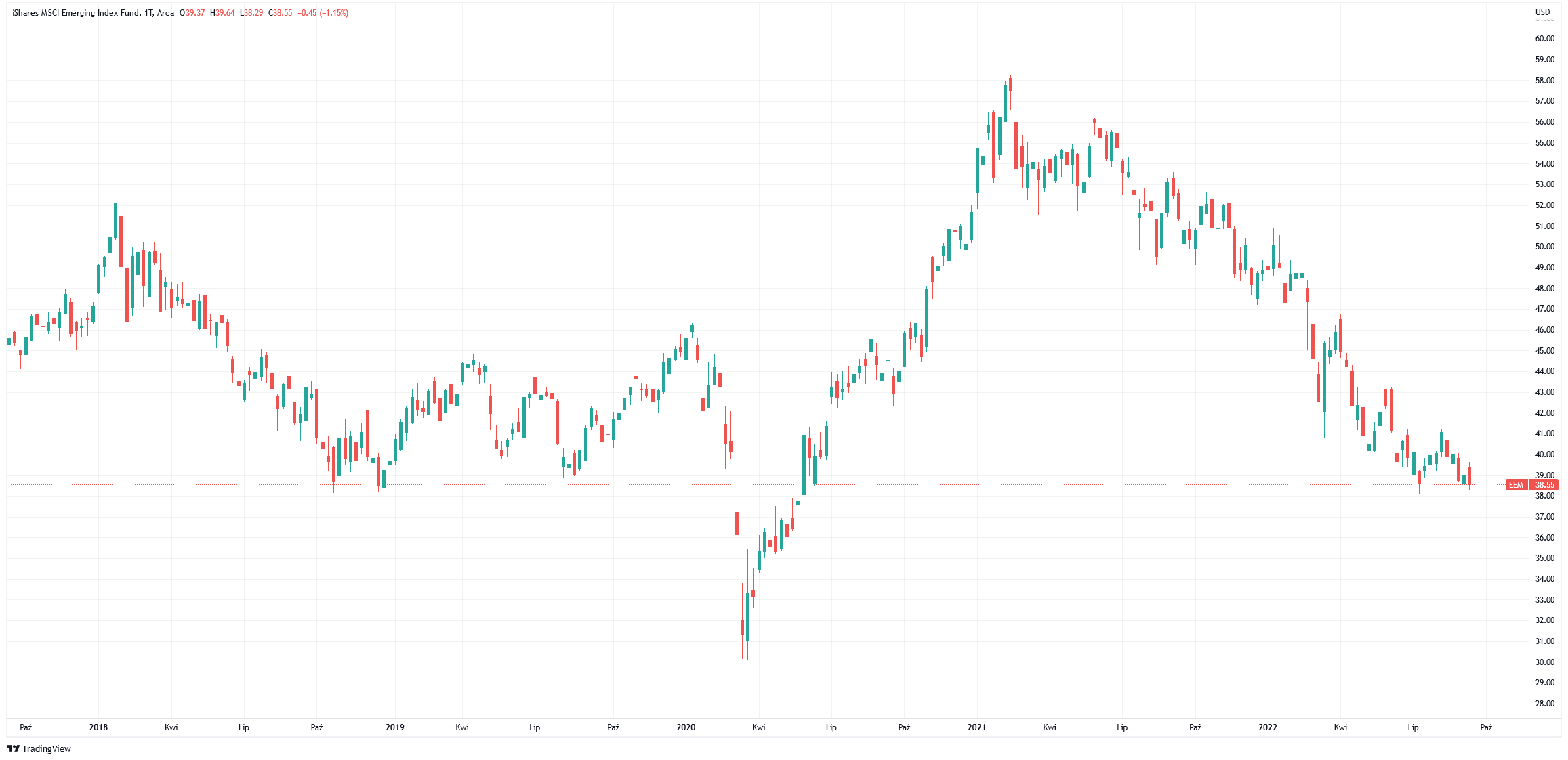The width and height of the screenshot is (1568, 760).
Task: Click the 38.55 current price label
Action: [1544, 485]
